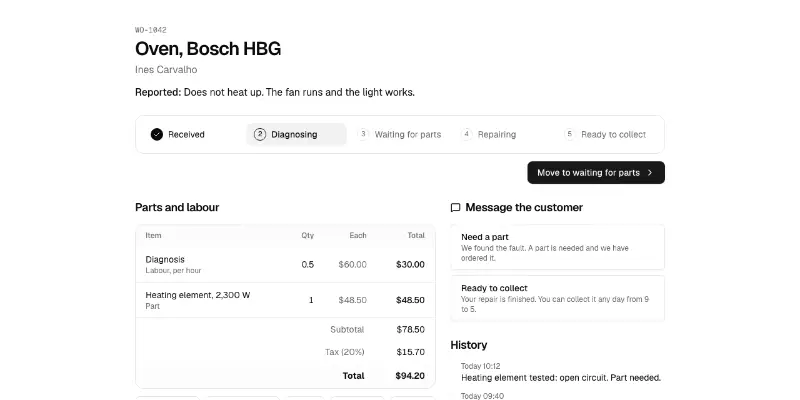This screenshot has width=800, height=400.
Task: Click the speech bubble icon by Message the customer
Action: 456,208
